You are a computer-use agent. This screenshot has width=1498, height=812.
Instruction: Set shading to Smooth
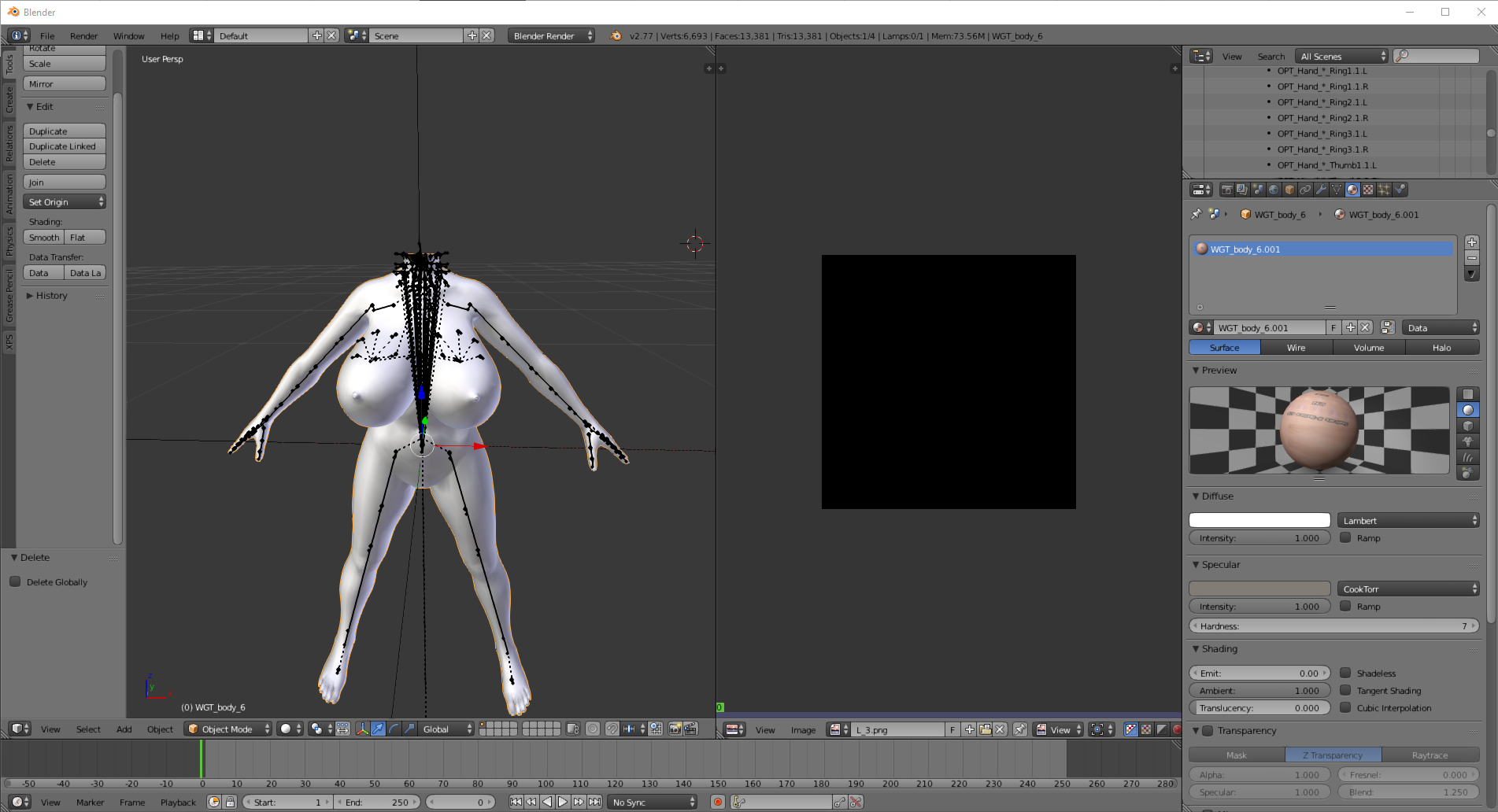pos(44,238)
